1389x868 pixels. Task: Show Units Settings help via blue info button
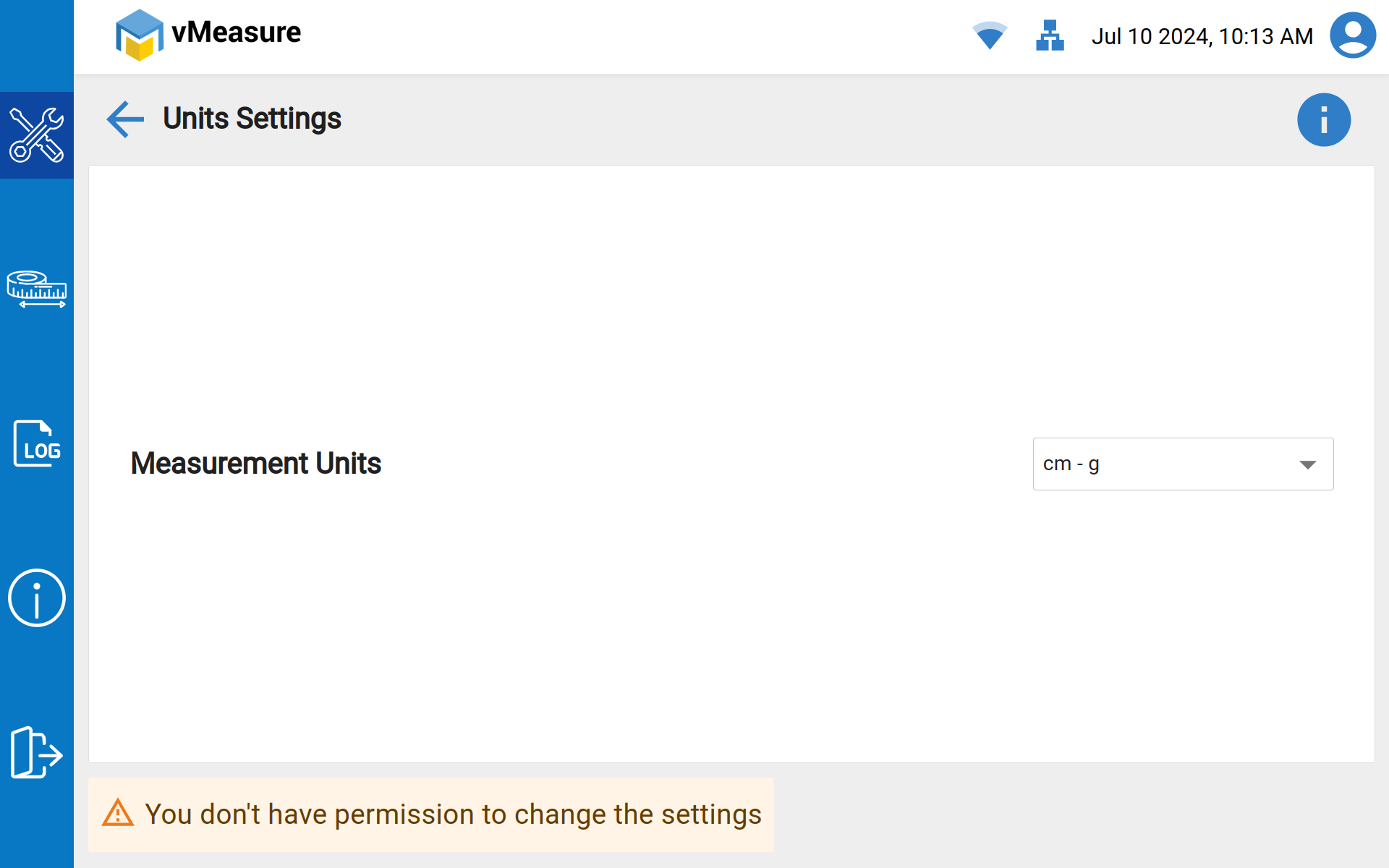point(1323,120)
